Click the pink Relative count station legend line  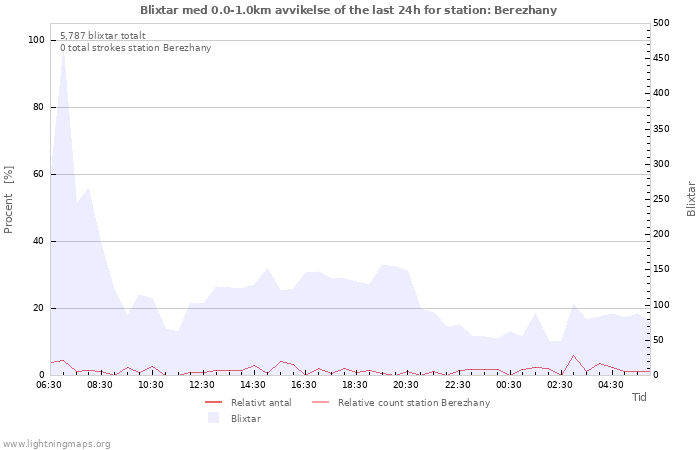point(320,403)
